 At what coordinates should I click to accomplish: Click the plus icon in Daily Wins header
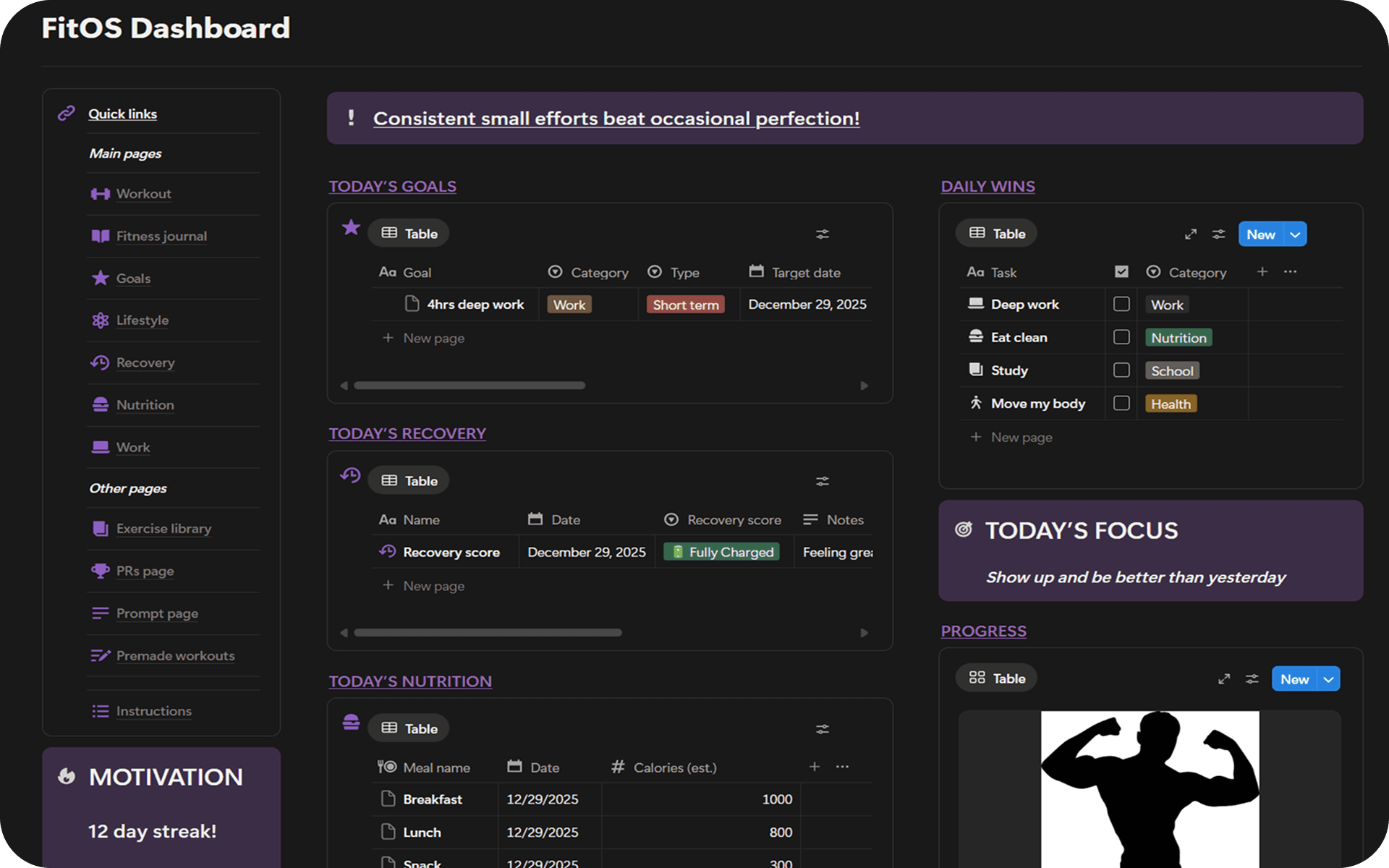1262,272
